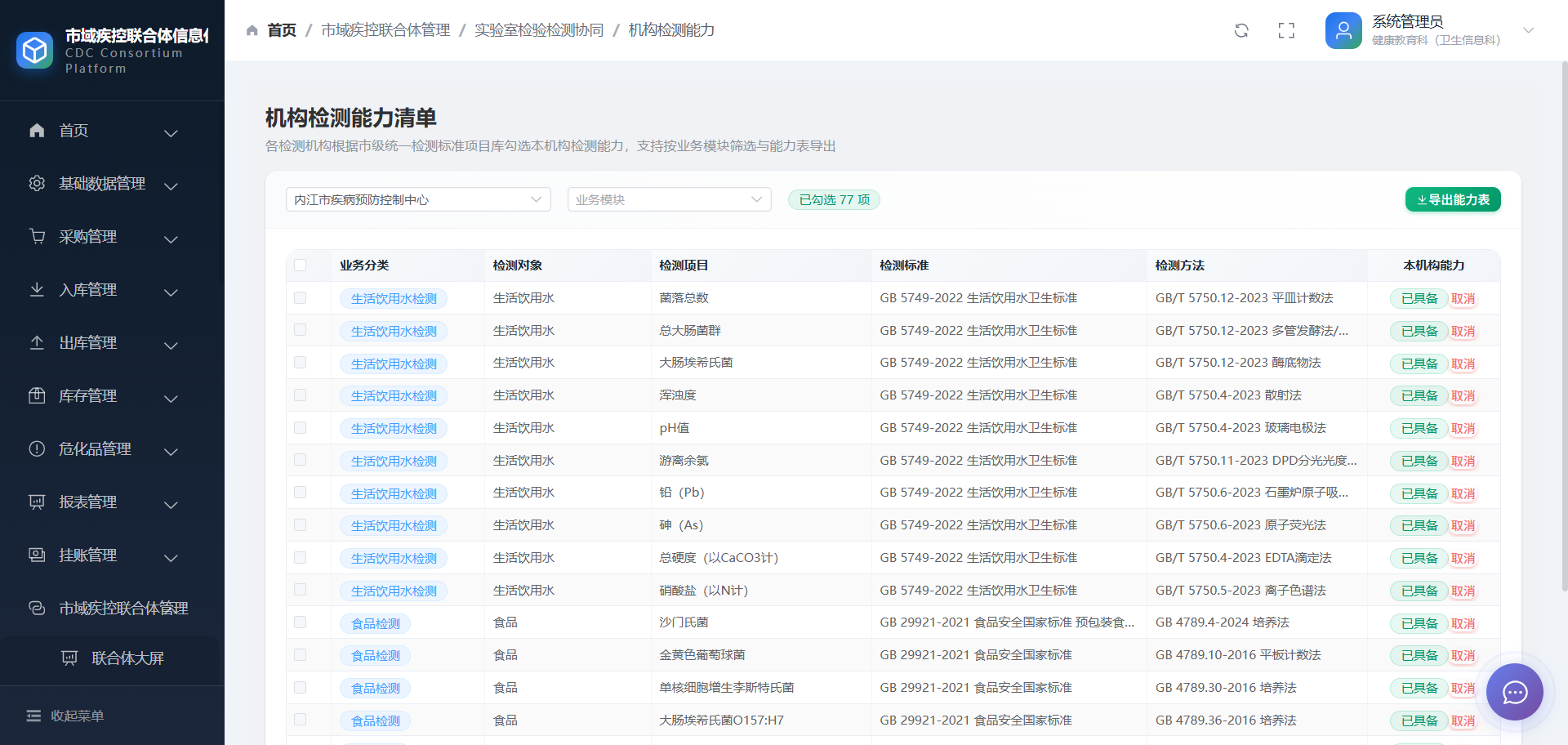Click the refresh icon in header

[1241, 30]
